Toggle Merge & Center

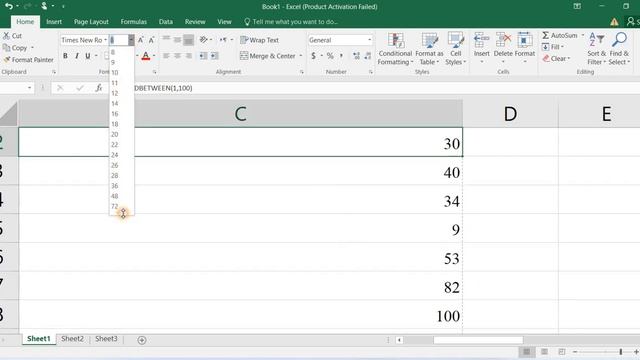point(268,56)
